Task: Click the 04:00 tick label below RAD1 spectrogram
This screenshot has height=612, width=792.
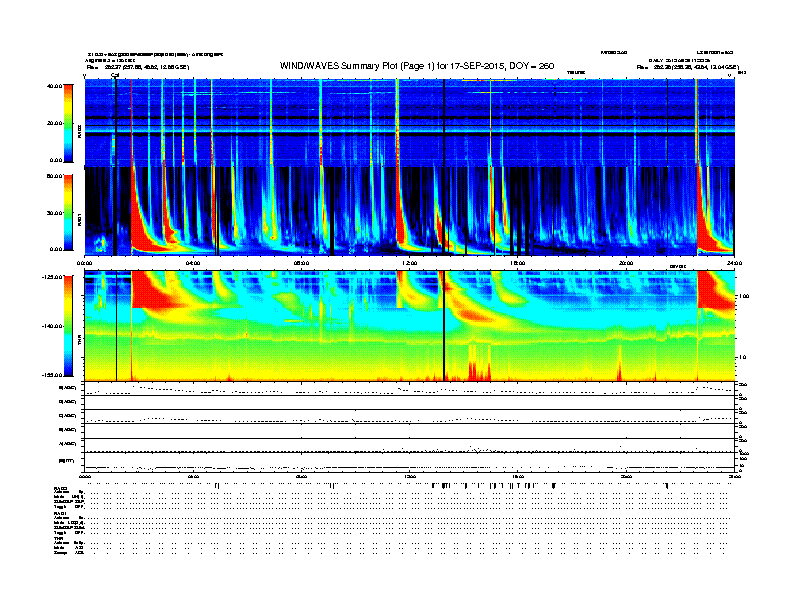Action: point(193,263)
